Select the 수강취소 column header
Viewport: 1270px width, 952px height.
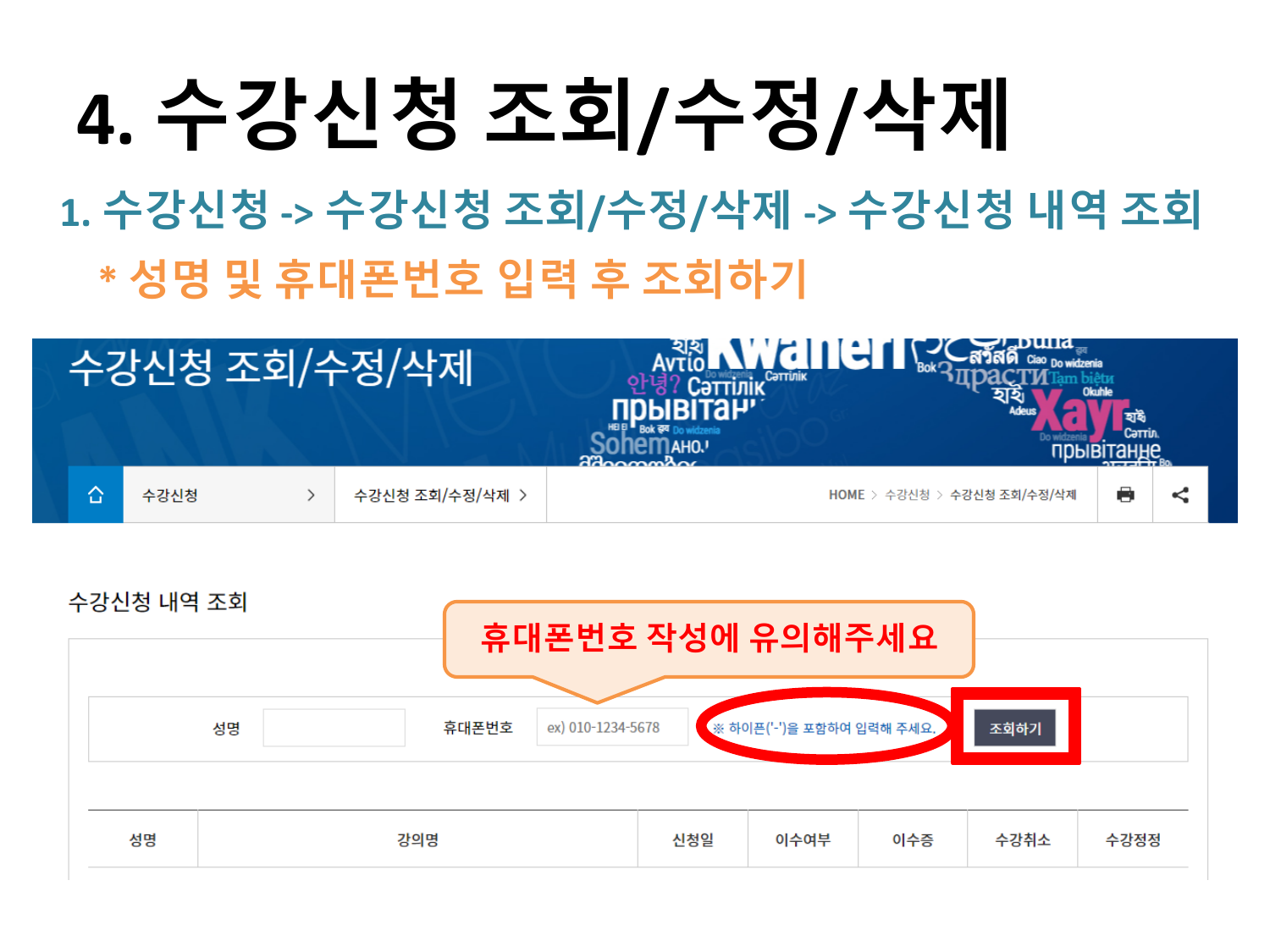tap(1023, 839)
